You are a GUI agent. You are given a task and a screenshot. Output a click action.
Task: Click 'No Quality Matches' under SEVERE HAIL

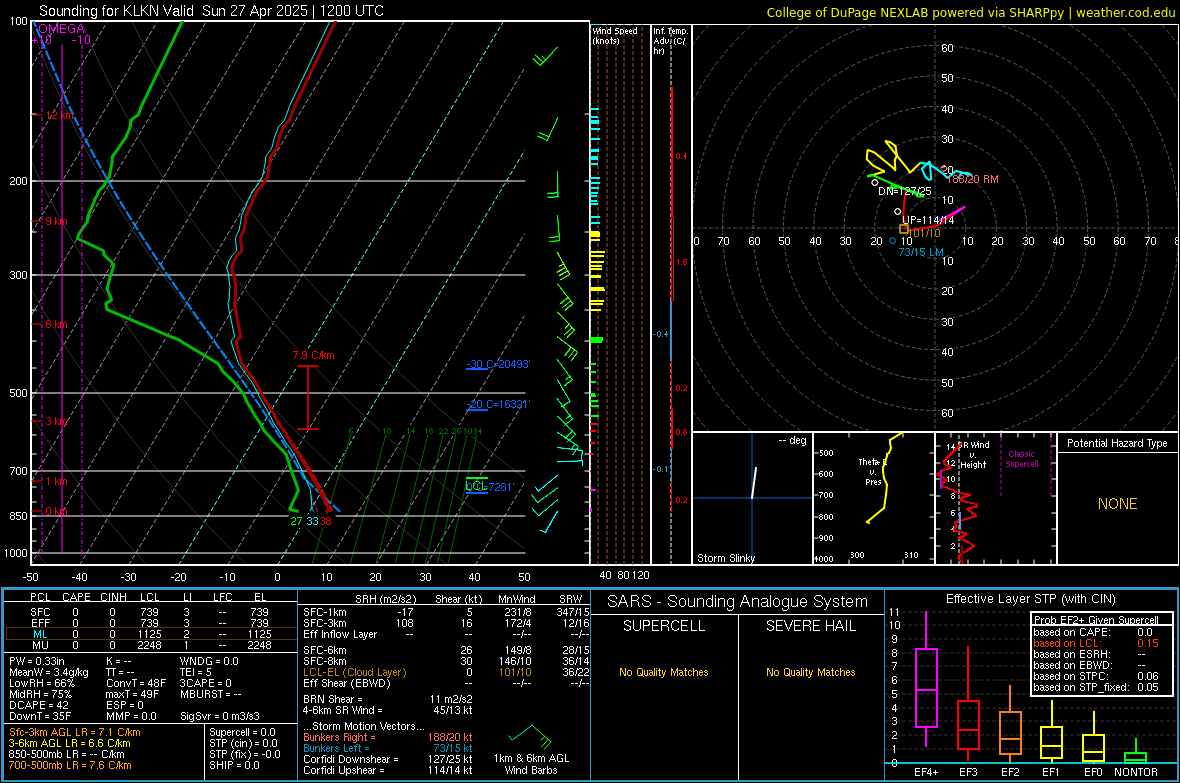point(810,672)
